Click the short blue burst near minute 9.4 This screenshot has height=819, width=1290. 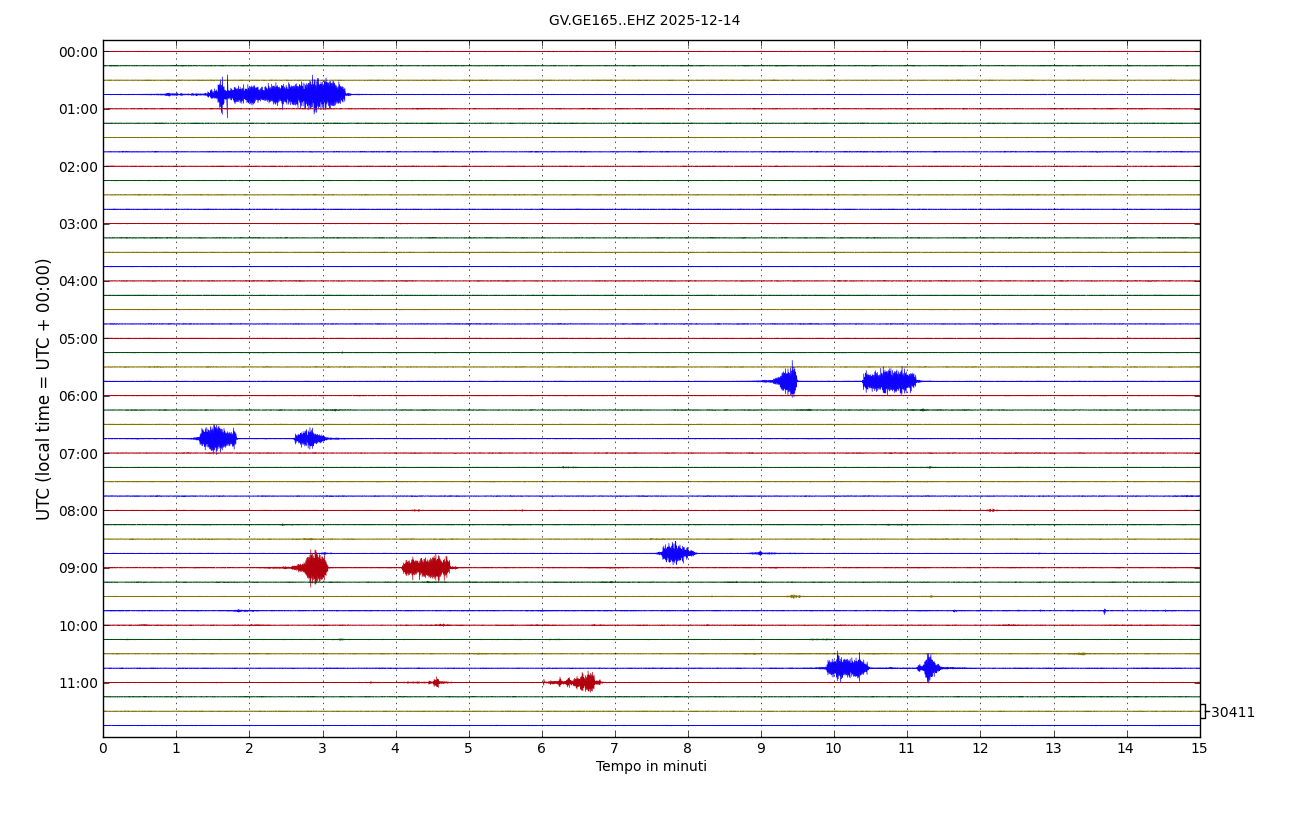point(788,381)
